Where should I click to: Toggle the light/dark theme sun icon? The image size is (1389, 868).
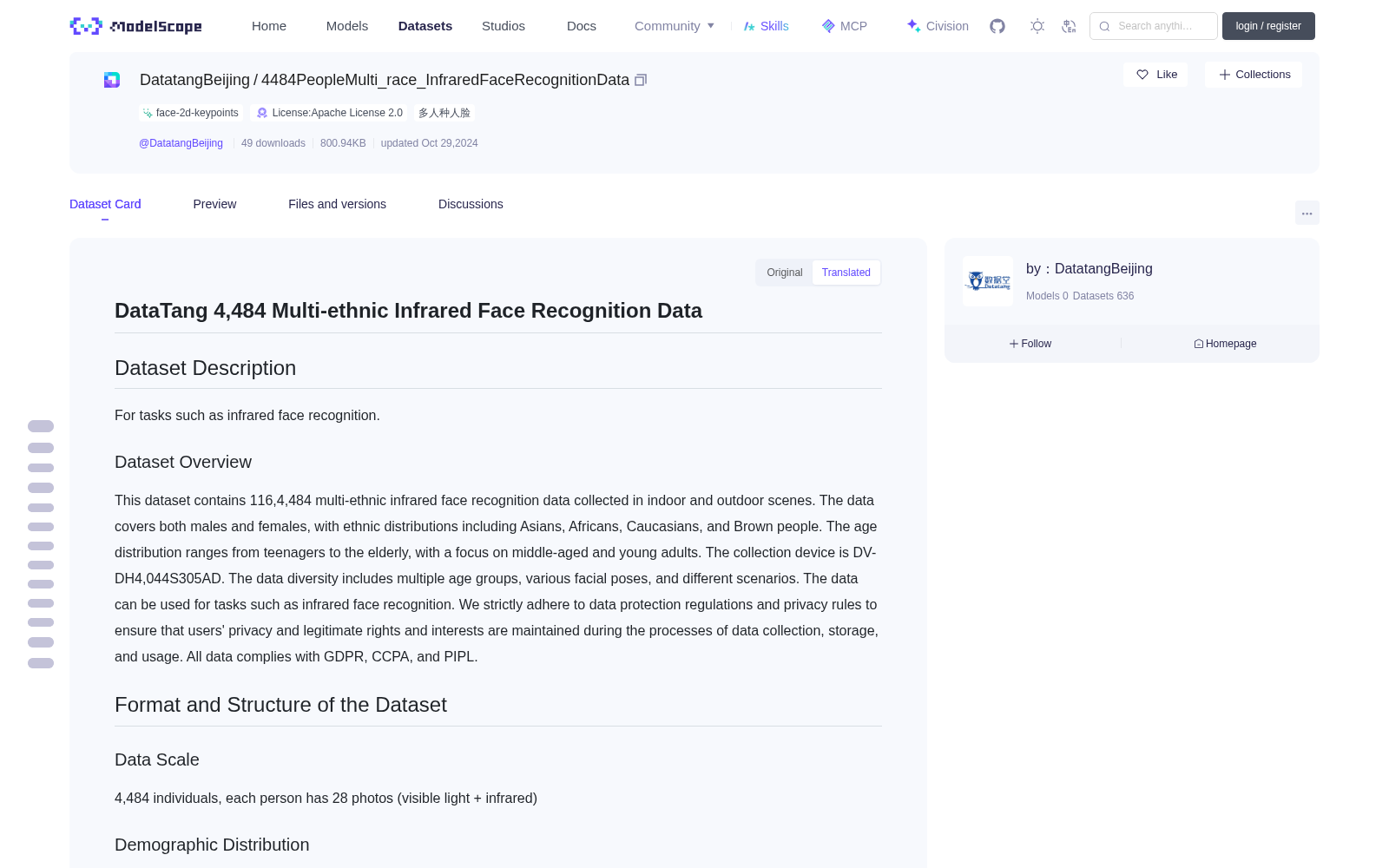1037,26
